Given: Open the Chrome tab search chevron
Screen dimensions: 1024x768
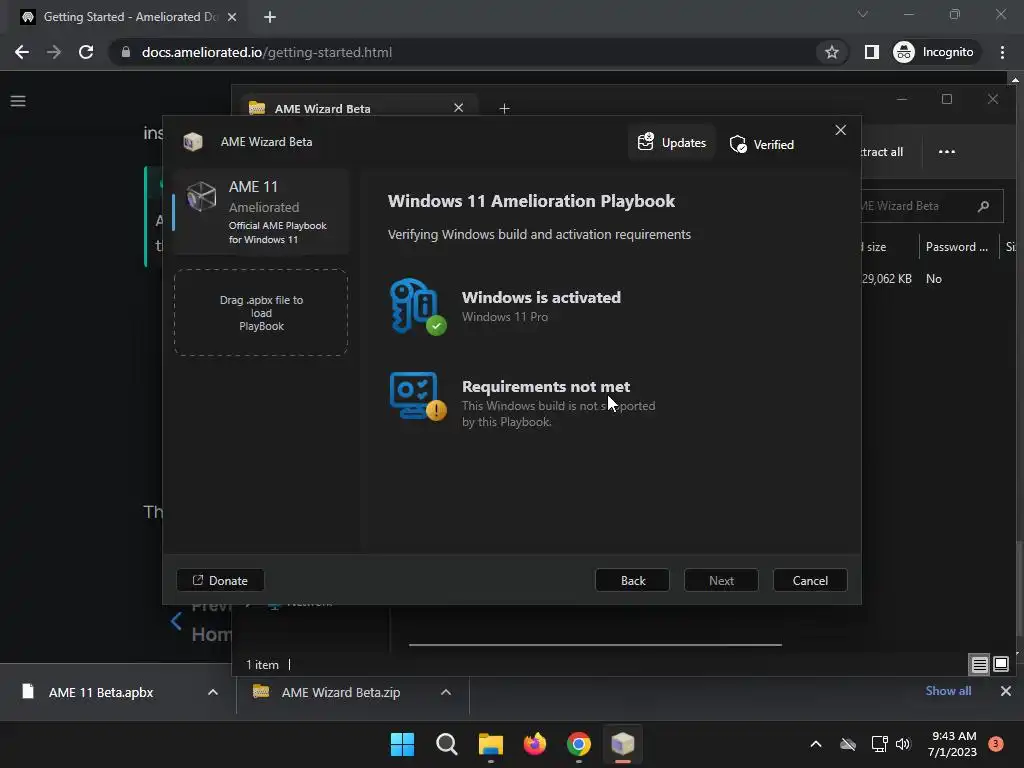Looking at the screenshot, I should point(863,14).
